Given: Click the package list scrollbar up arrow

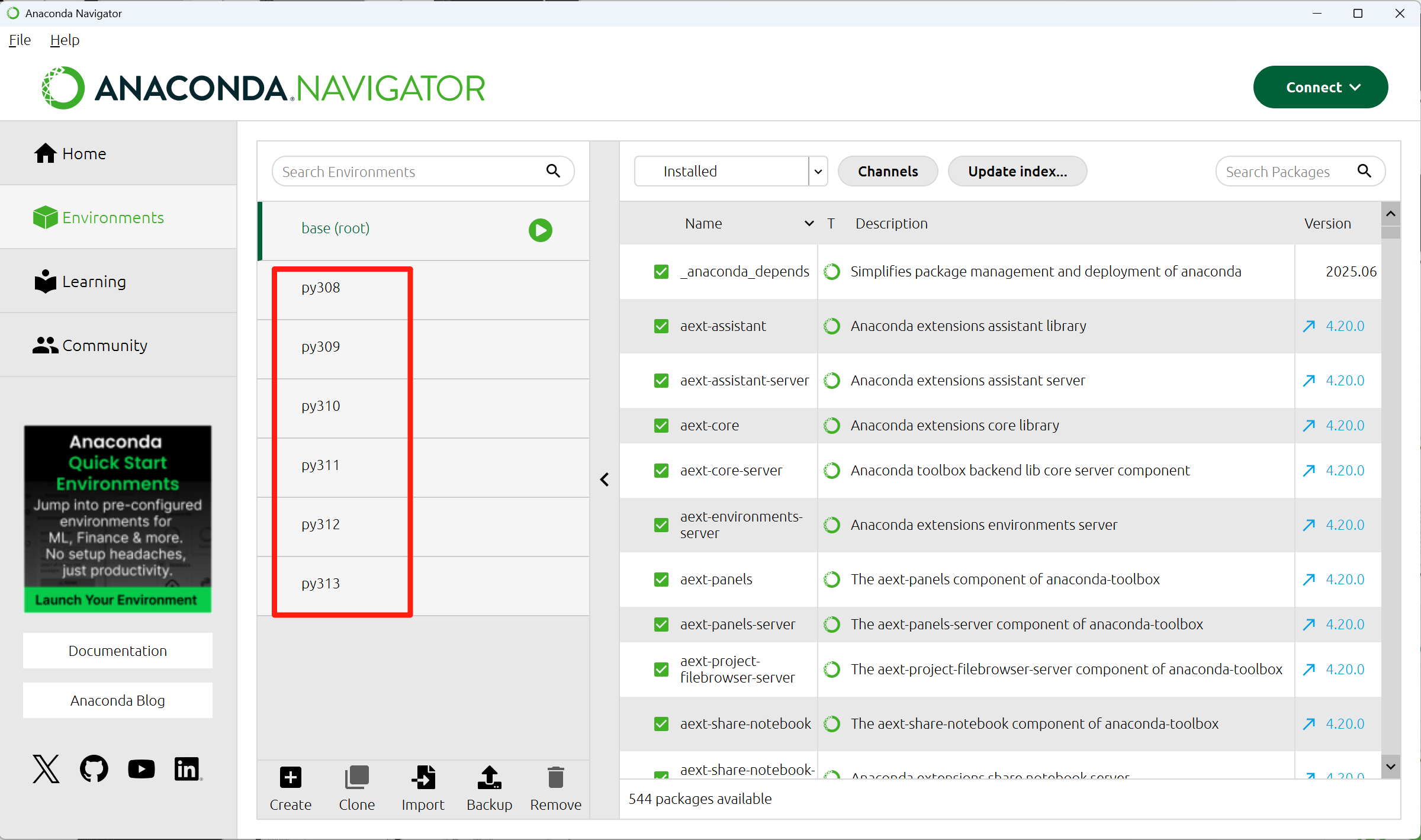Looking at the screenshot, I should (1391, 214).
